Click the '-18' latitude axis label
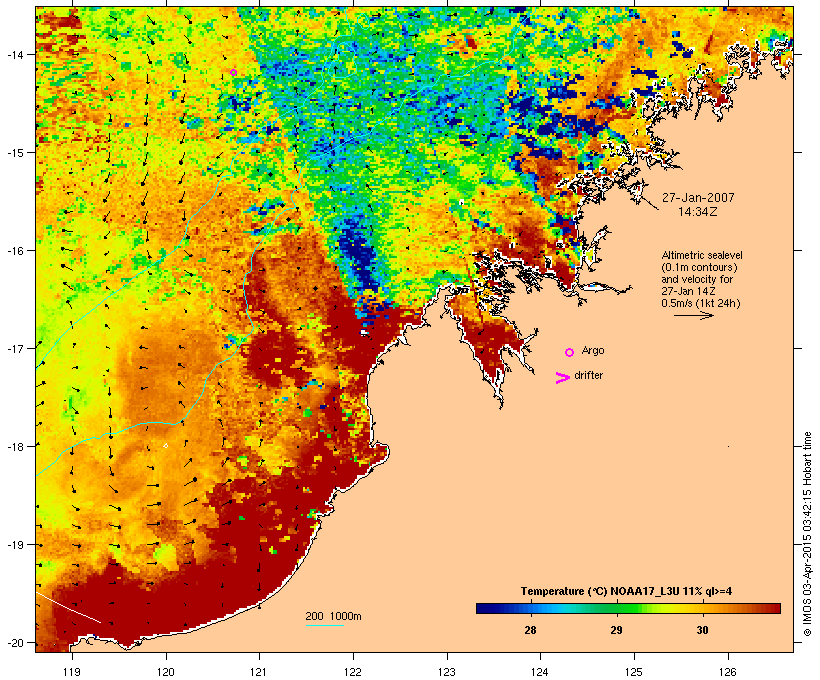Image resolution: width=820 pixels, height=680 pixels. click(15, 446)
